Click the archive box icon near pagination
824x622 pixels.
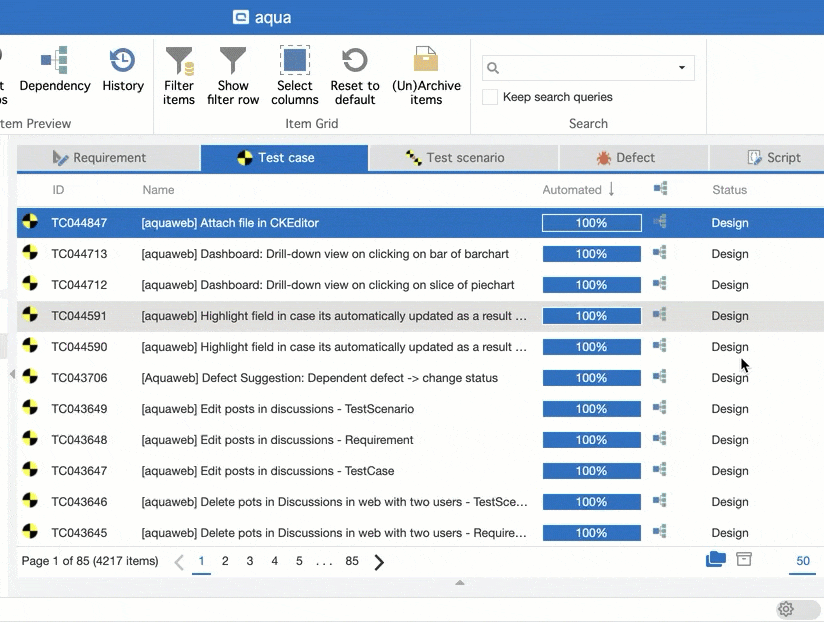click(x=744, y=560)
